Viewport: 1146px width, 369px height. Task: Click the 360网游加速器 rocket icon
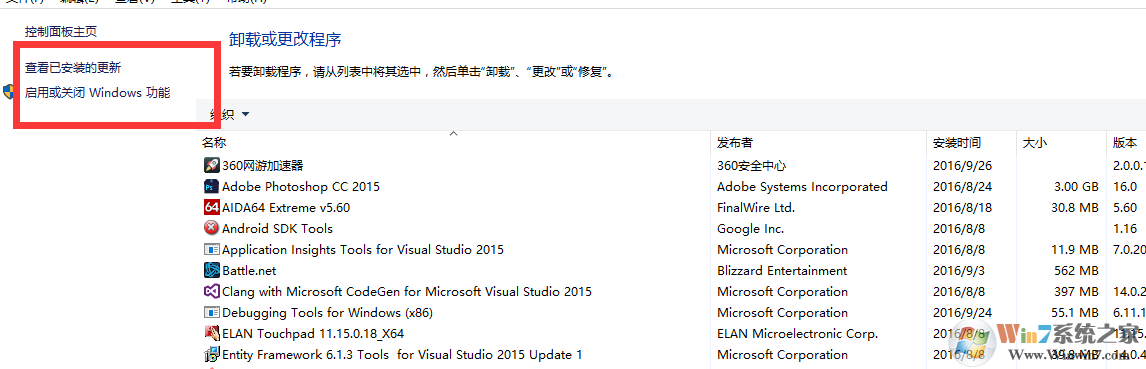[211, 165]
